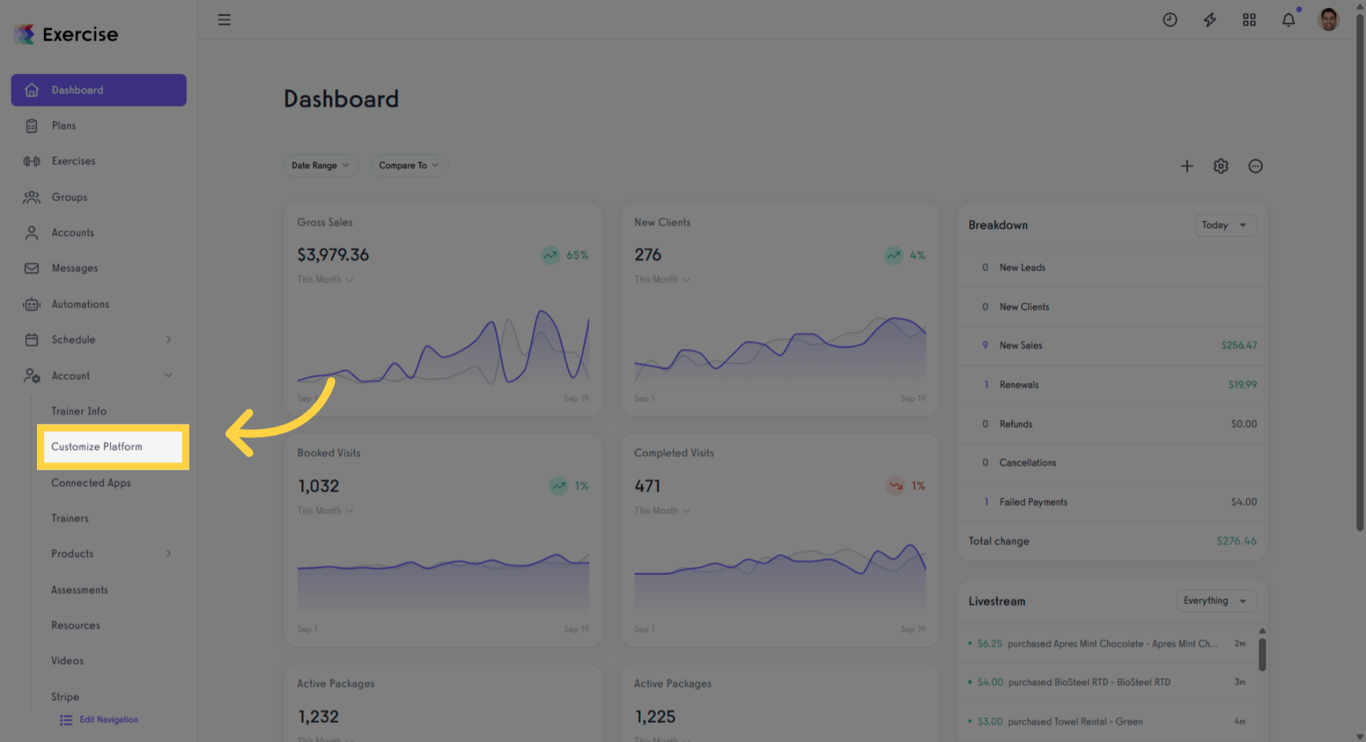Collapse the sidebar with the hamburger toggle
Screen dimensions: 1366x742
[224, 19]
